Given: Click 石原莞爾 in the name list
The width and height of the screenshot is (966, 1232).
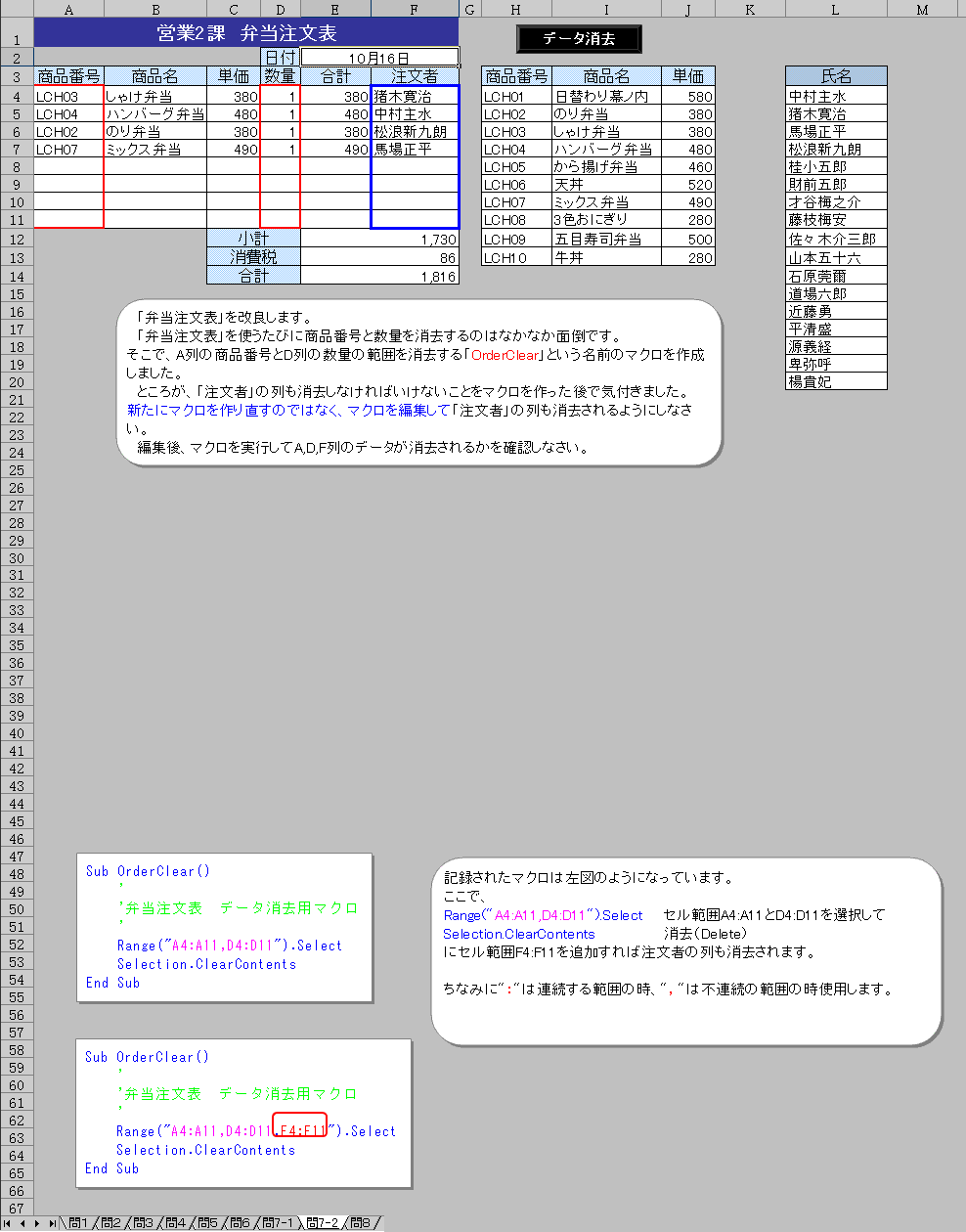Looking at the screenshot, I should pyautogui.click(x=836, y=276).
